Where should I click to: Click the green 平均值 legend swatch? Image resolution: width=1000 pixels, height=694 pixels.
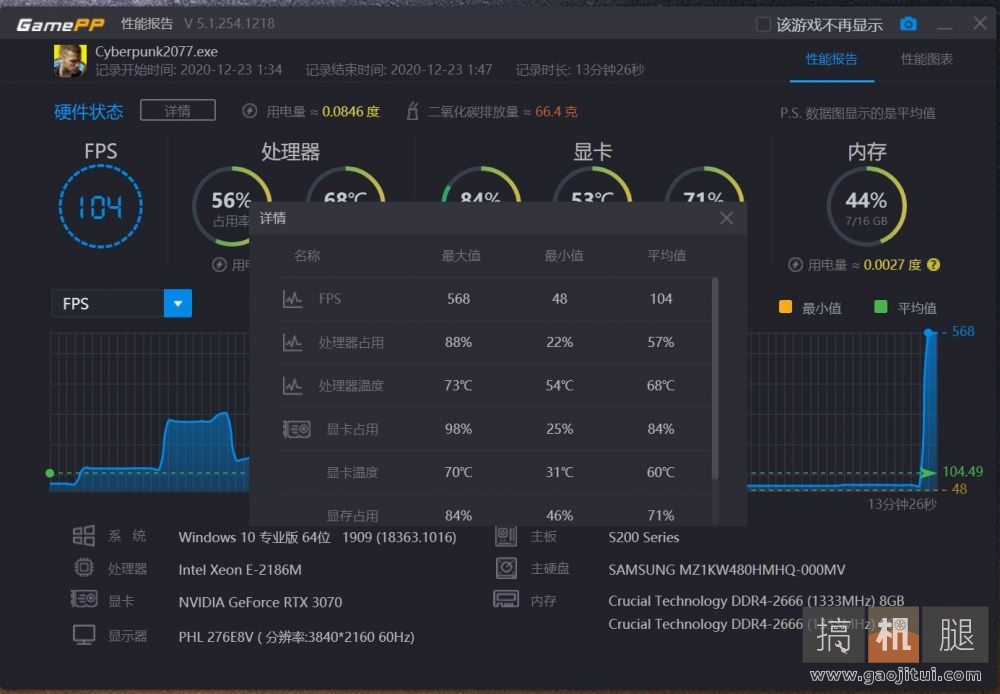tap(881, 307)
